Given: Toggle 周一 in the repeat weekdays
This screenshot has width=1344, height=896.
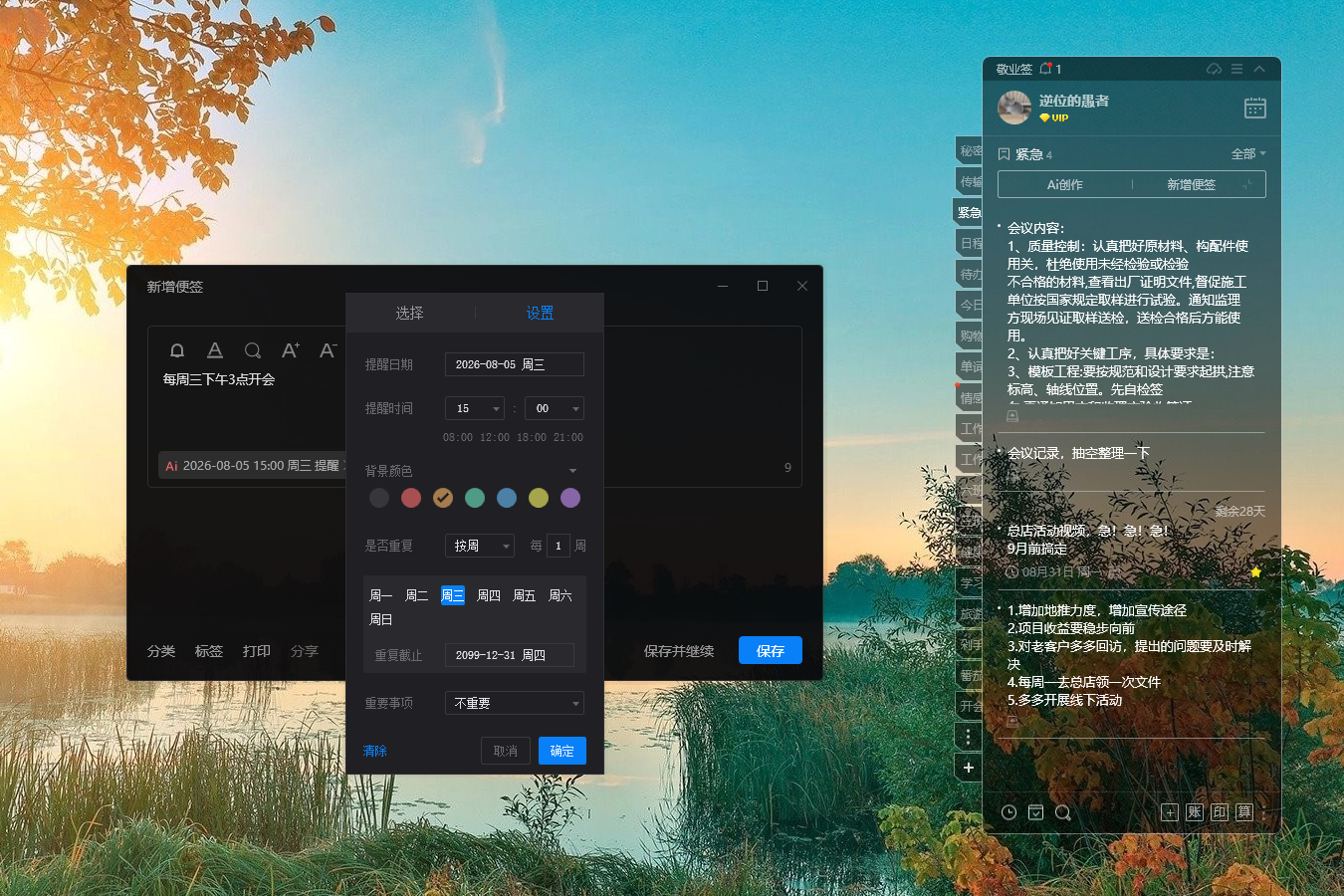Looking at the screenshot, I should pyautogui.click(x=381, y=595).
